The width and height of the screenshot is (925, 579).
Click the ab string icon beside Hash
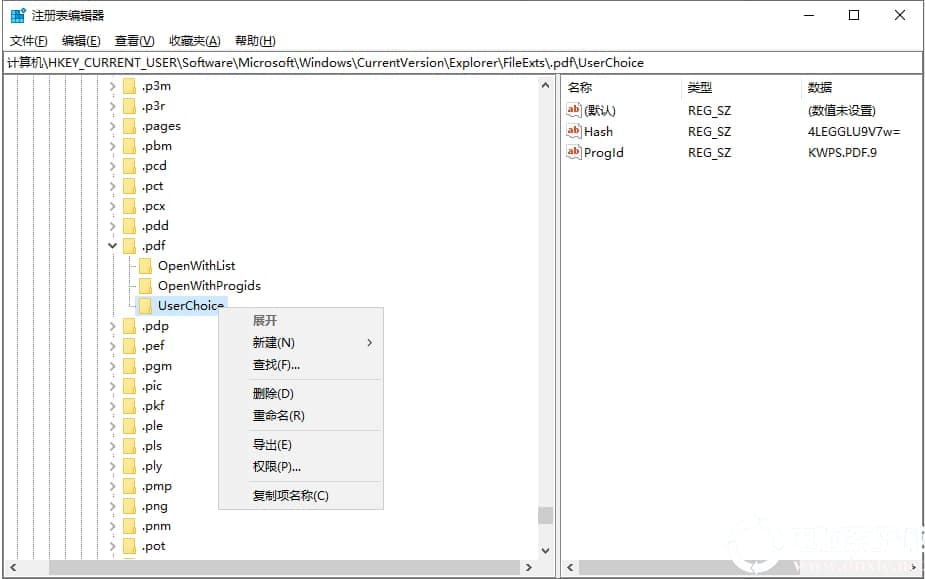tap(572, 131)
